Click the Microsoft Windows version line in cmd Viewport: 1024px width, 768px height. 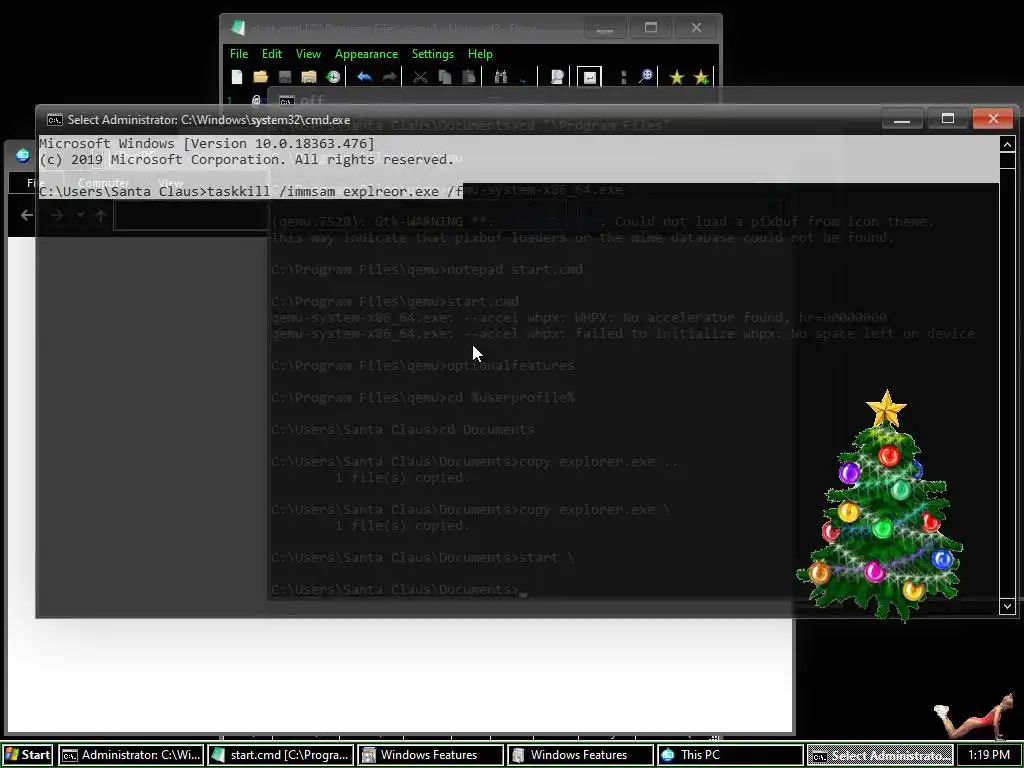point(207,143)
